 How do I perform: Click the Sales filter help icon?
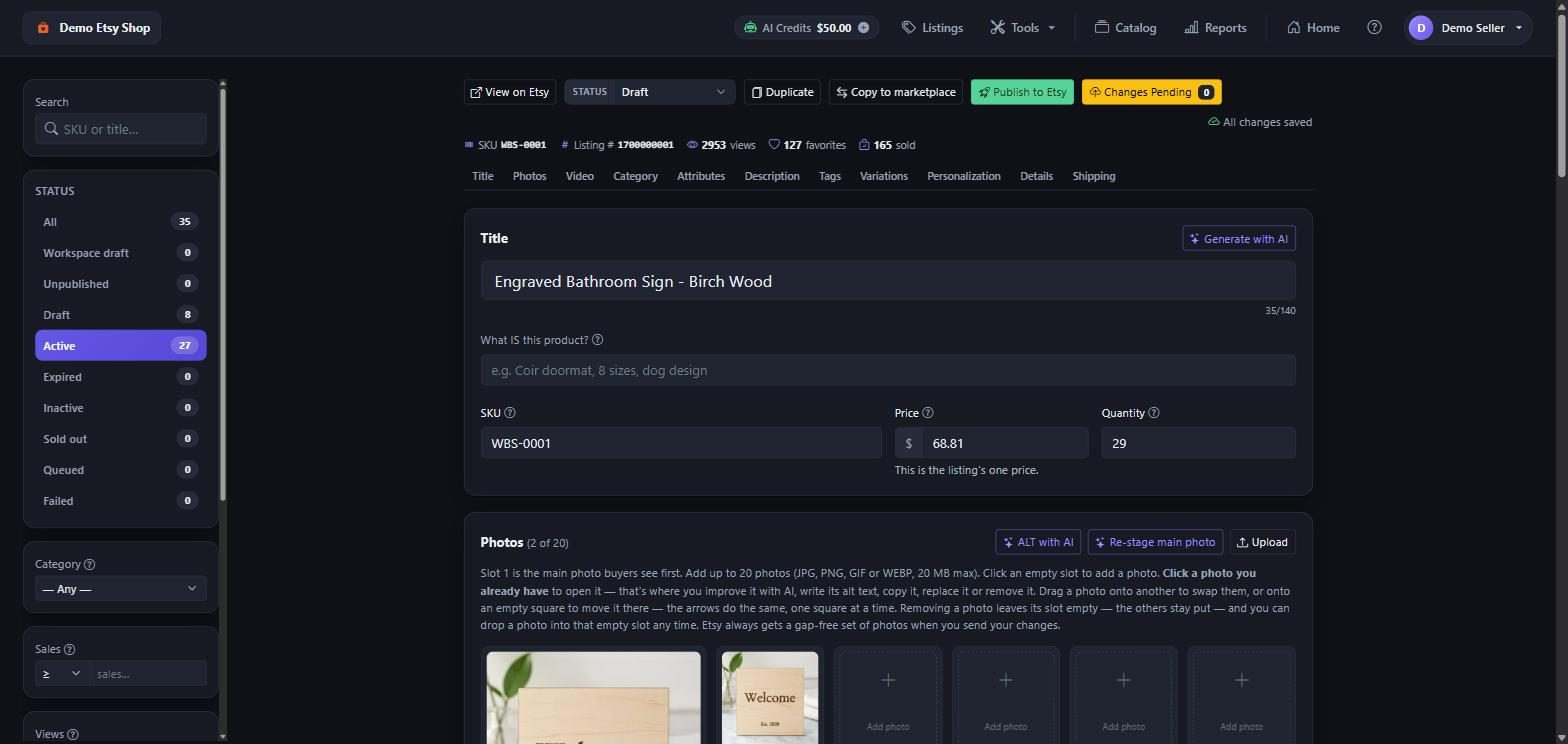(x=69, y=650)
